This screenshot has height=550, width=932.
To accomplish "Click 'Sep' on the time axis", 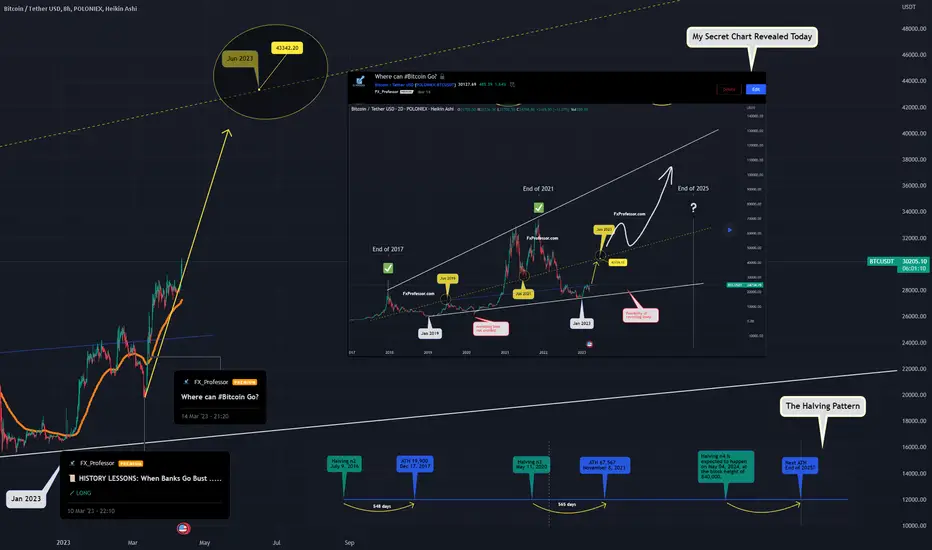I will pos(350,542).
